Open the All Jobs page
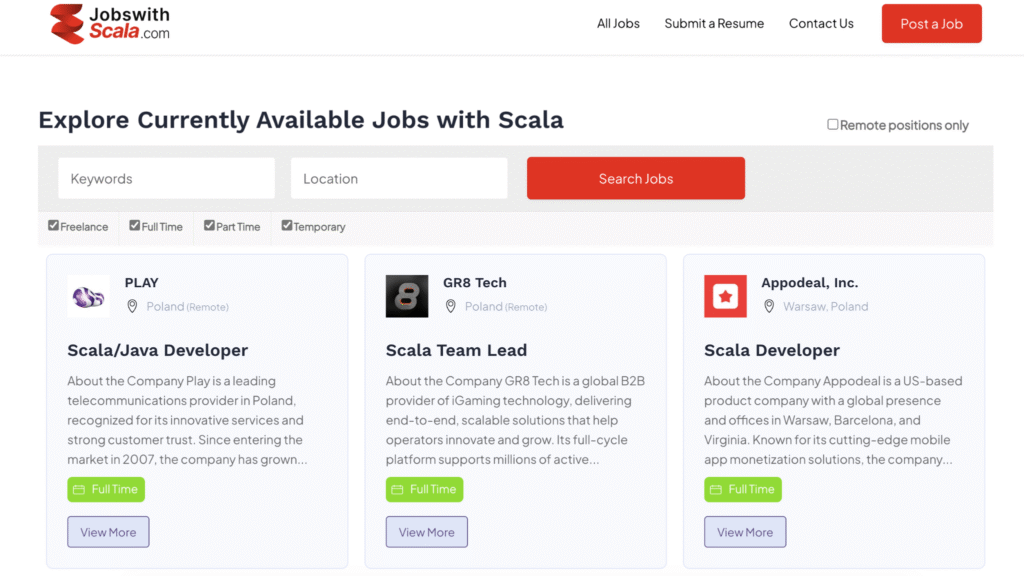This screenshot has width=1024, height=576. pyautogui.click(x=618, y=23)
